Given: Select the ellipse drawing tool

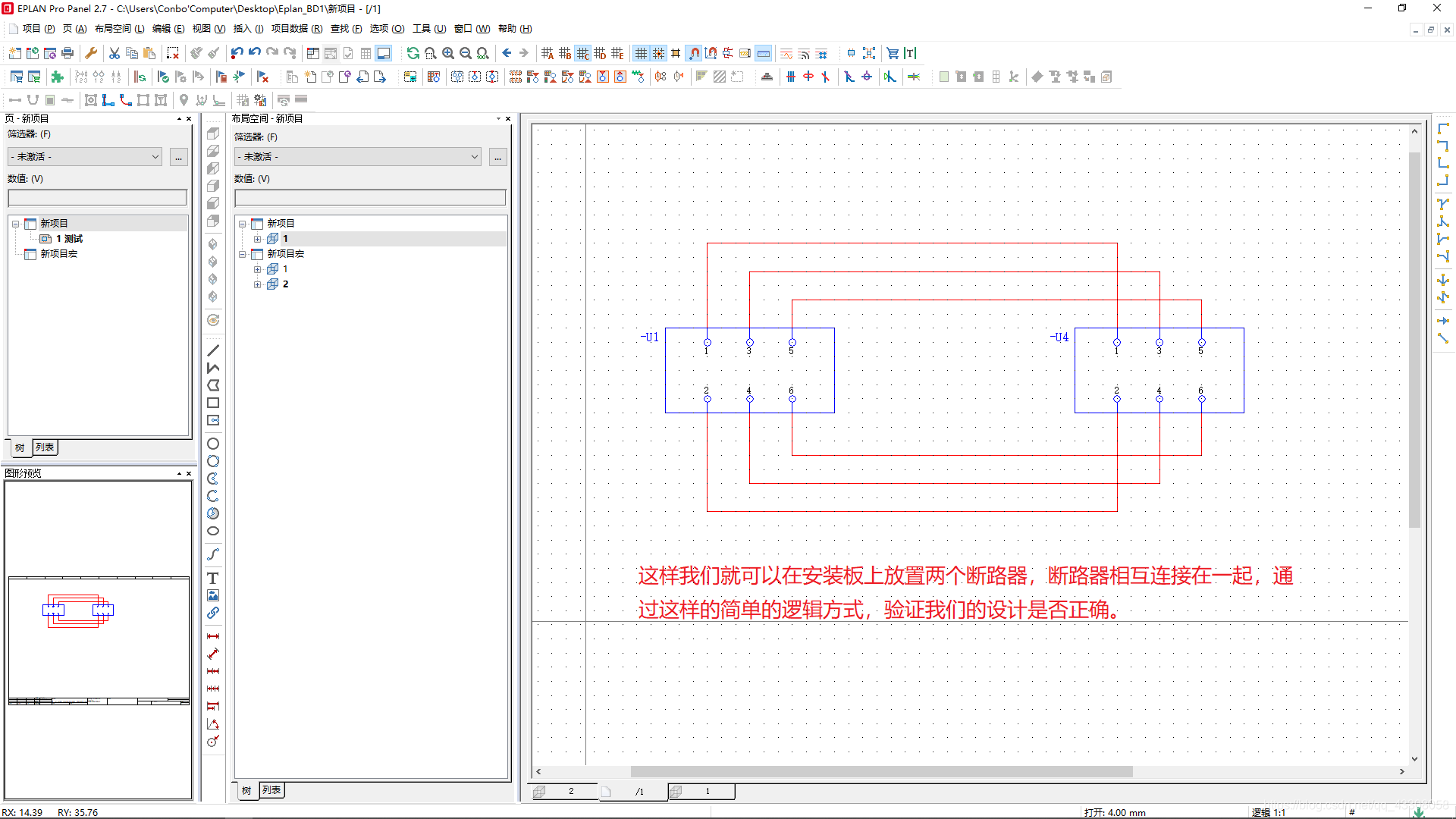Looking at the screenshot, I should [213, 531].
